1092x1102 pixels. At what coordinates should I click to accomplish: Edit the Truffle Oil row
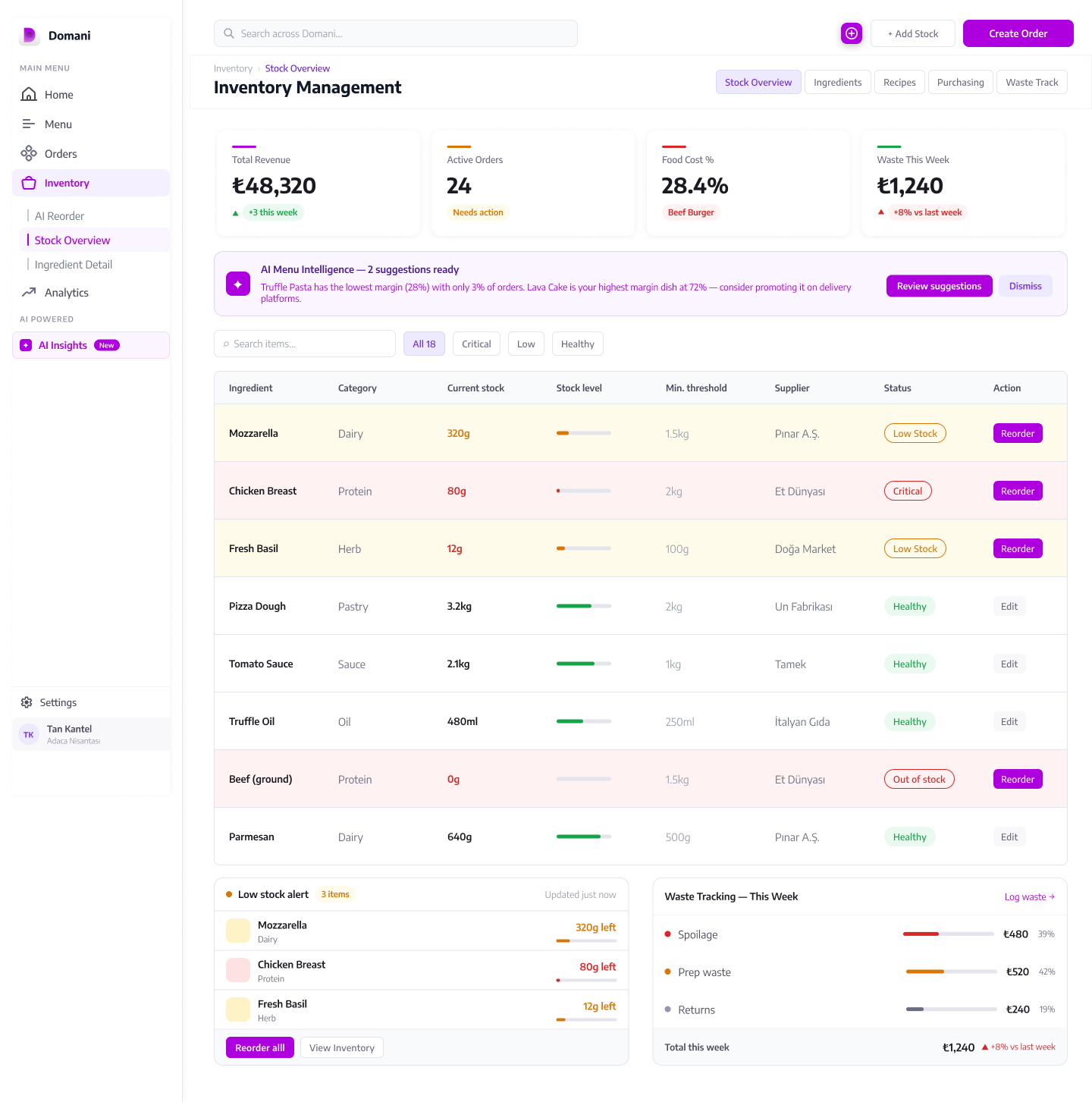[x=1009, y=721]
